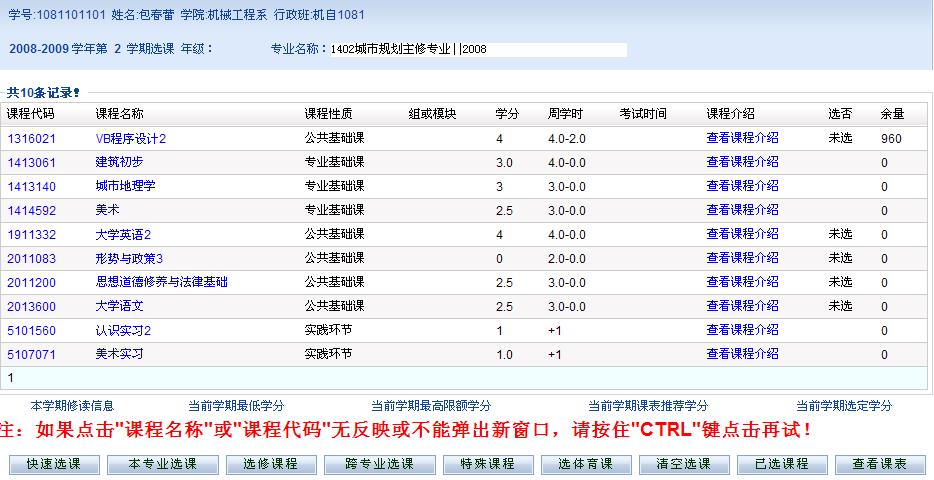Open 选体育课 selection

tap(586, 465)
